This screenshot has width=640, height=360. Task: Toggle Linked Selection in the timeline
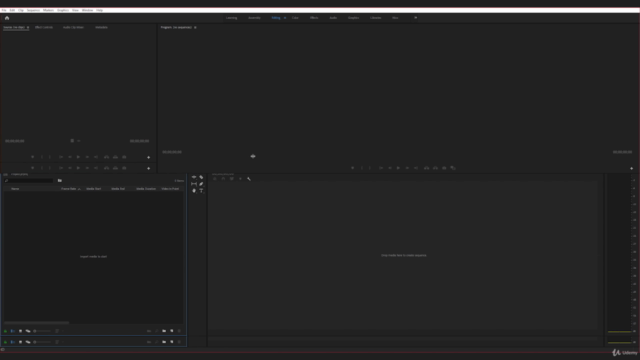tap(232, 179)
